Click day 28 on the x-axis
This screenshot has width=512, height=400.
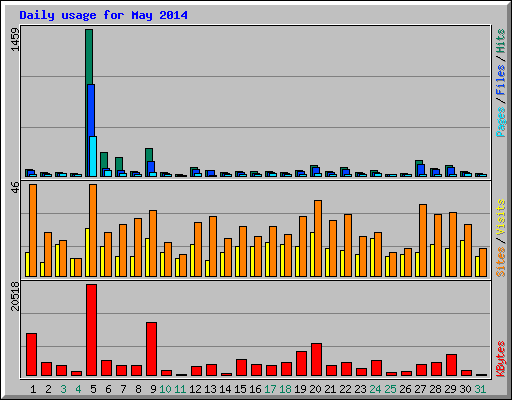click(435, 389)
